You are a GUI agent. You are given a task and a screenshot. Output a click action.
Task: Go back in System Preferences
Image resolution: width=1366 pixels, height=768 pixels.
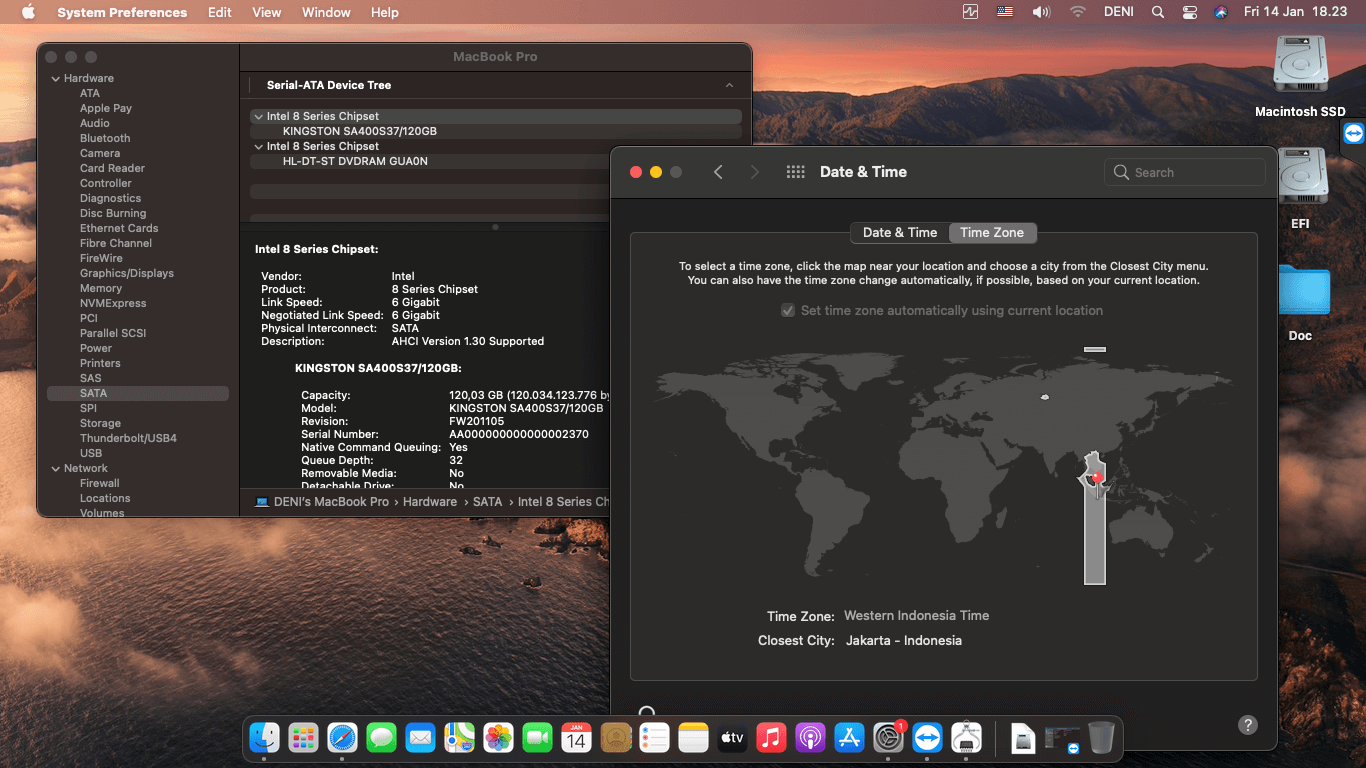tap(718, 172)
